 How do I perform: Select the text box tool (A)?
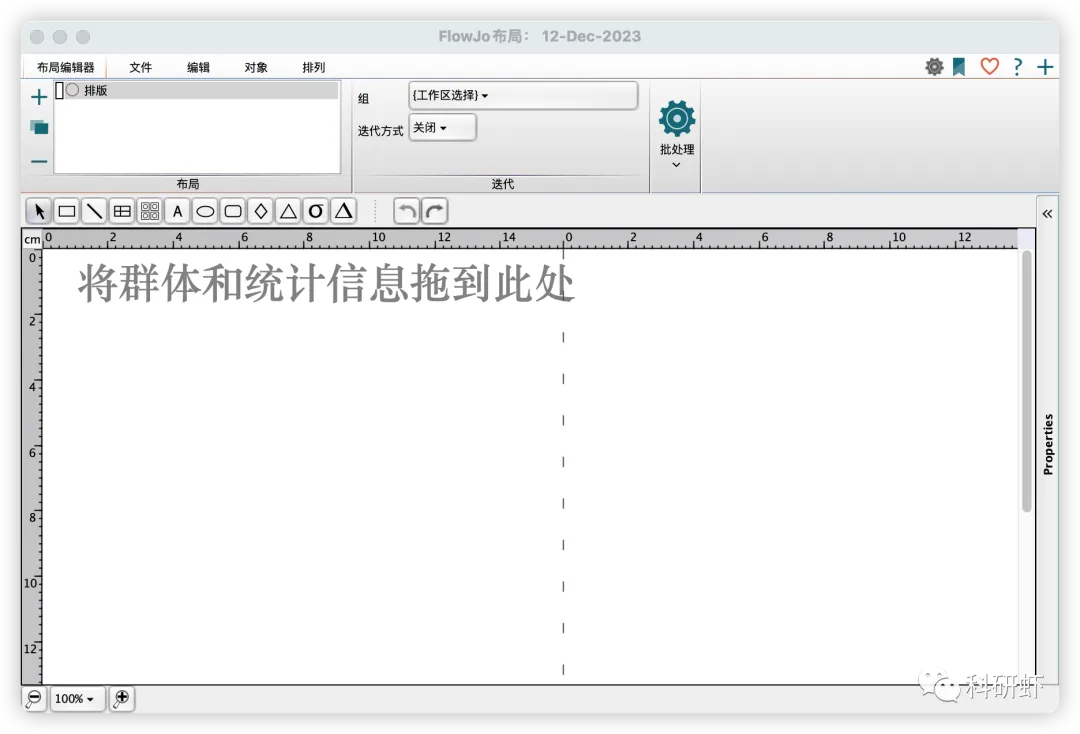click(178, 211)
